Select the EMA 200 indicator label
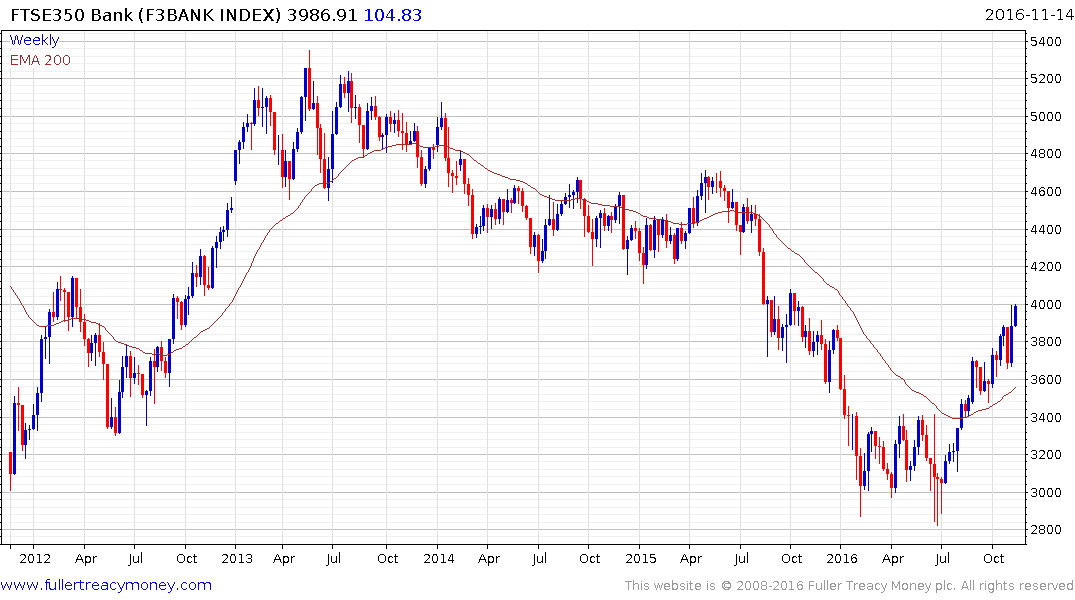Viewport: 1075px width, 600px height. point(40,60)
